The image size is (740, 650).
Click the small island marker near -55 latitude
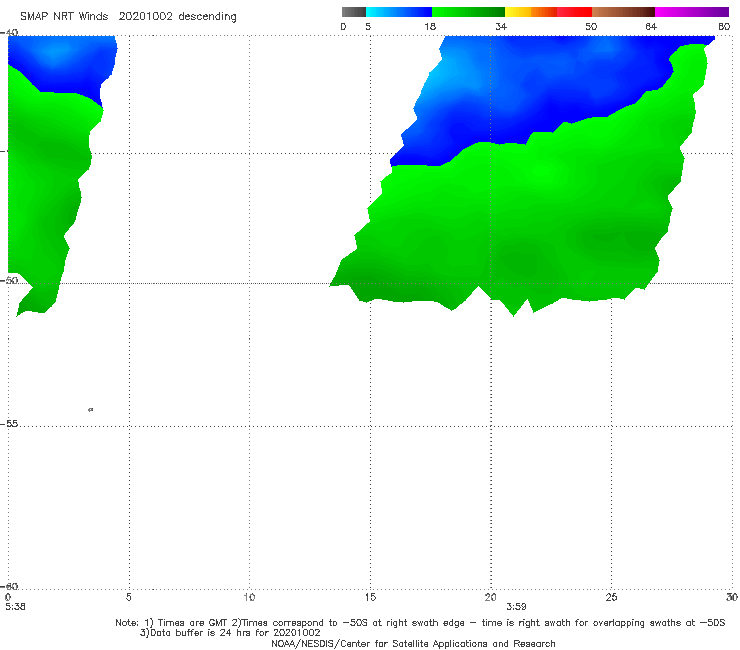tap(91, 409)
